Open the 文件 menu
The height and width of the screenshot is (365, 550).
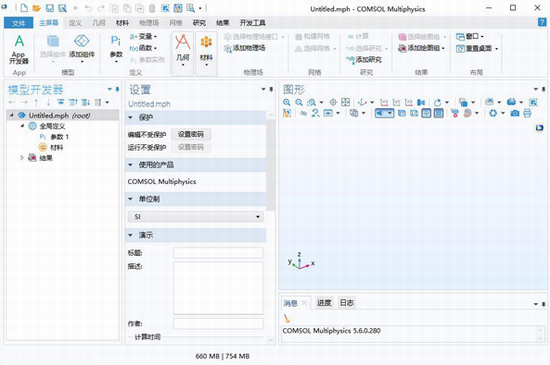[19, 23]
